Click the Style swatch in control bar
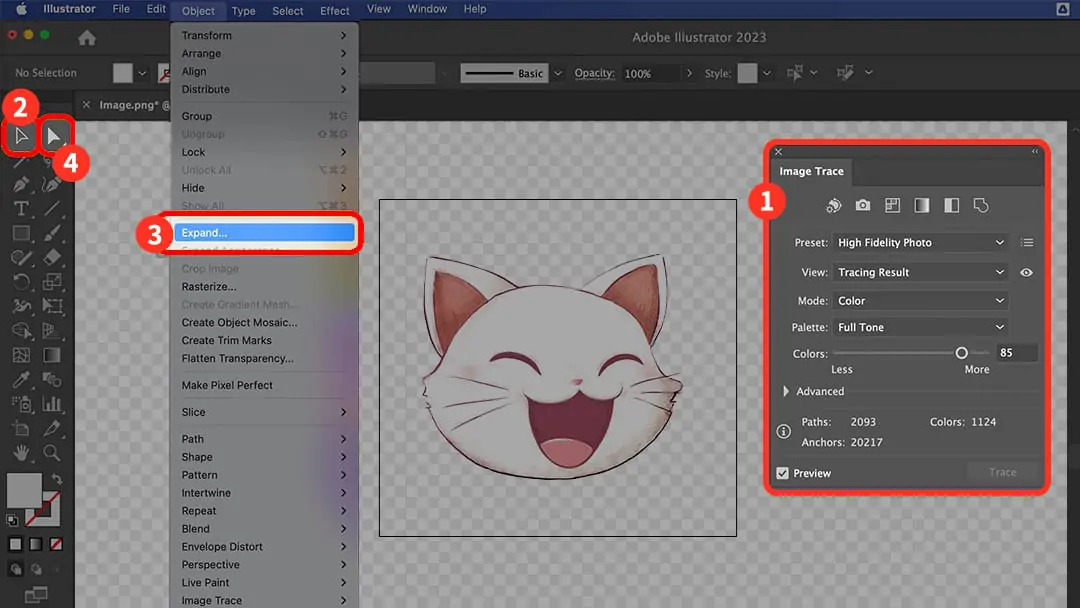 point(747,73)
